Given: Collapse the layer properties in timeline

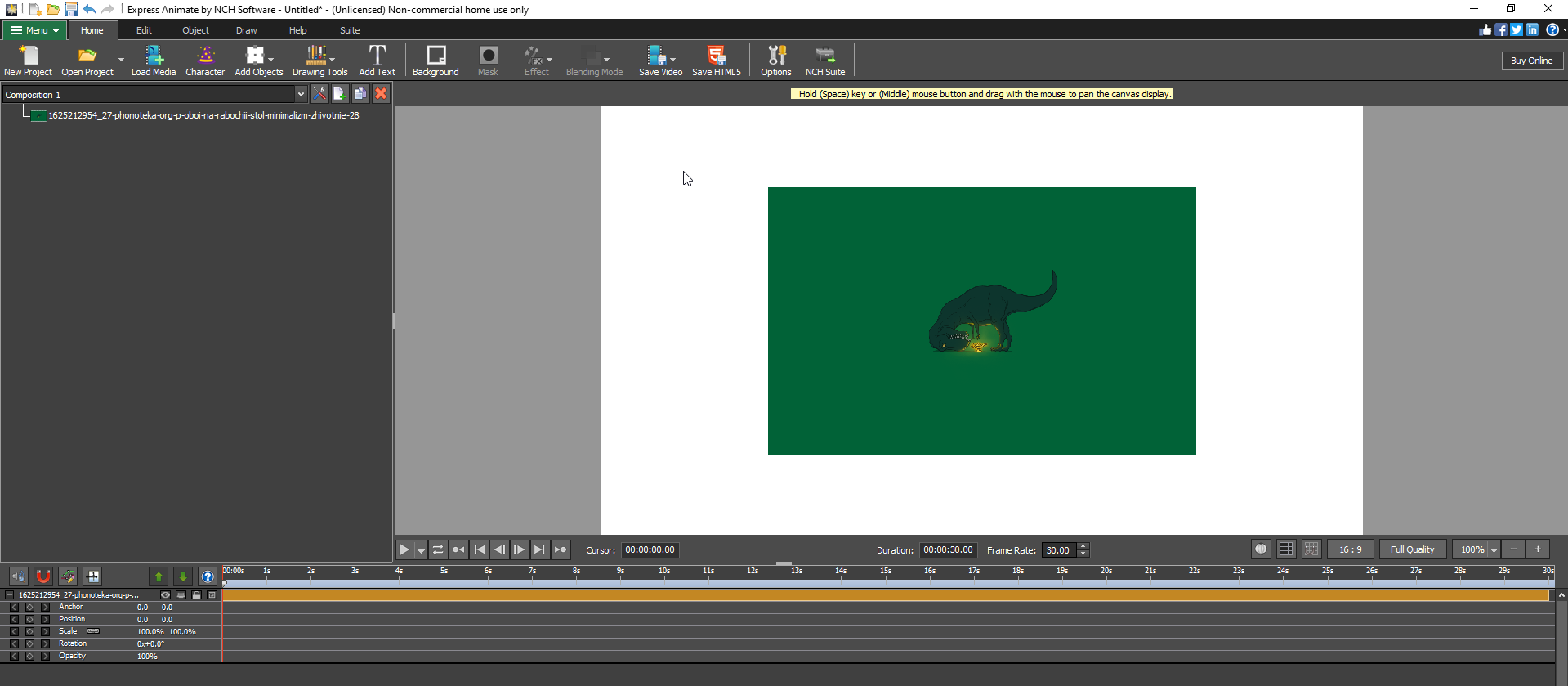Looking at the screenshot, I should (9, 595).
